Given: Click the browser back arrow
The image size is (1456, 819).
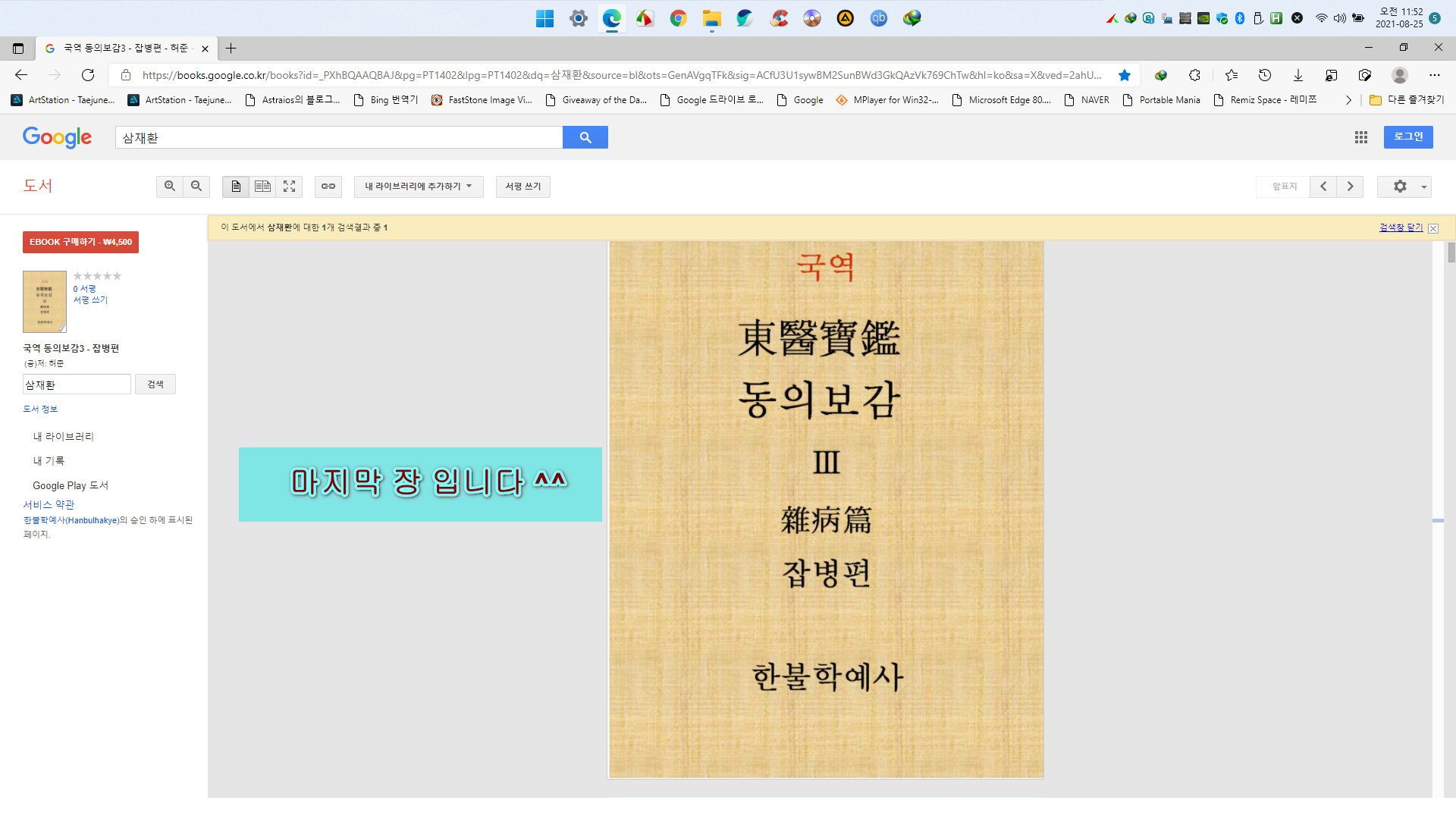Looking at the screenshot, I should coord(21,75).
